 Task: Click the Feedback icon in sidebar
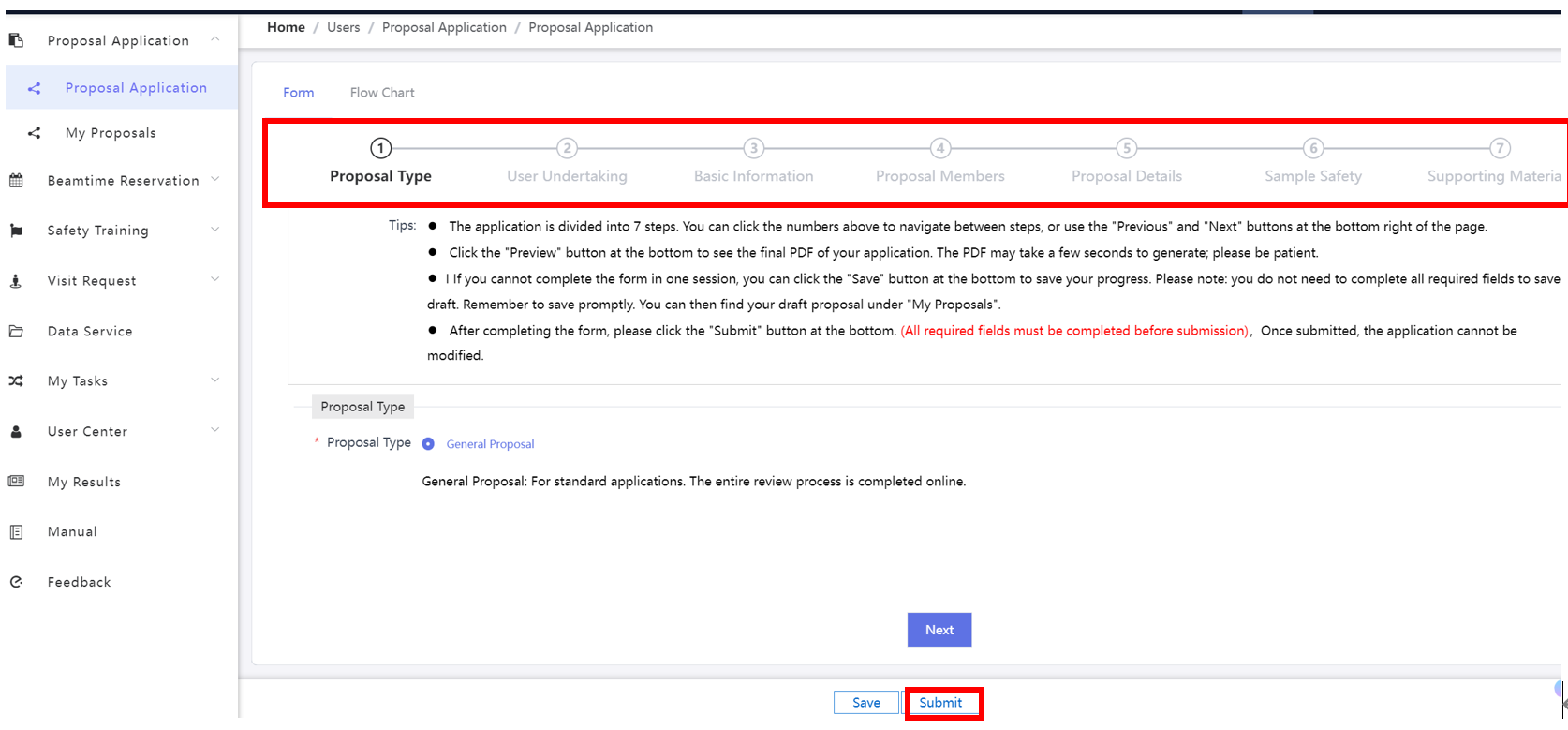click(x=16, y=582)
